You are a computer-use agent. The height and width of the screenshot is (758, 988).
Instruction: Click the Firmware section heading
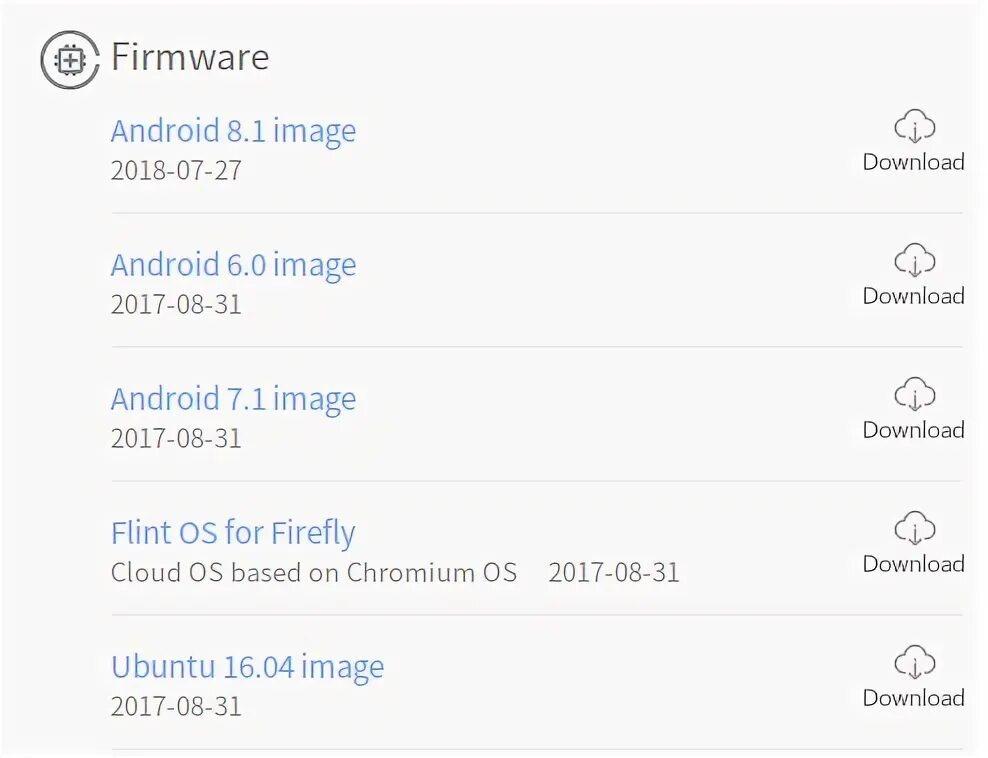(x=190, y=57)
